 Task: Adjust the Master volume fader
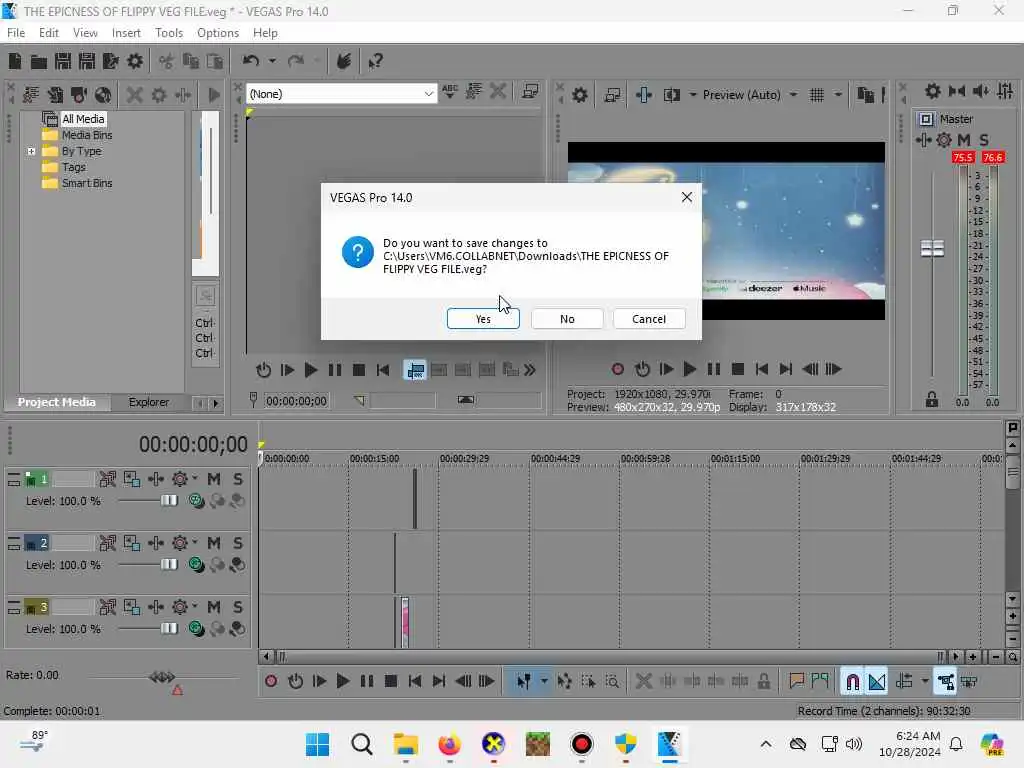pyautogui.click(x=932, y=249)
